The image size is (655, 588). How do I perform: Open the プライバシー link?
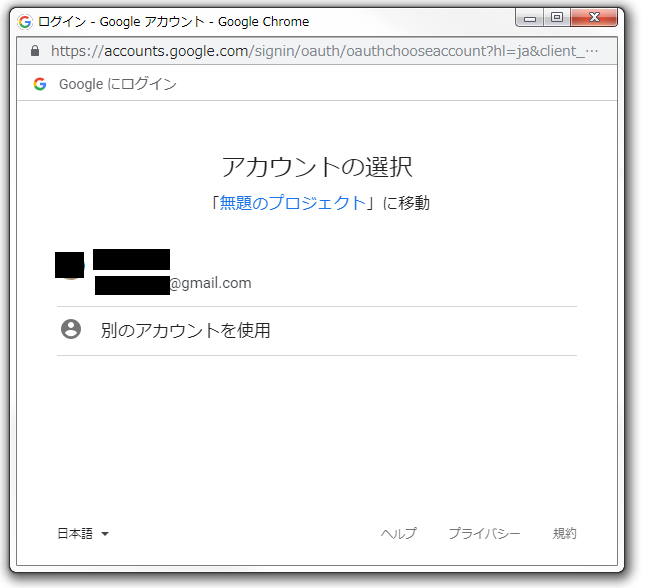[485, 533]
